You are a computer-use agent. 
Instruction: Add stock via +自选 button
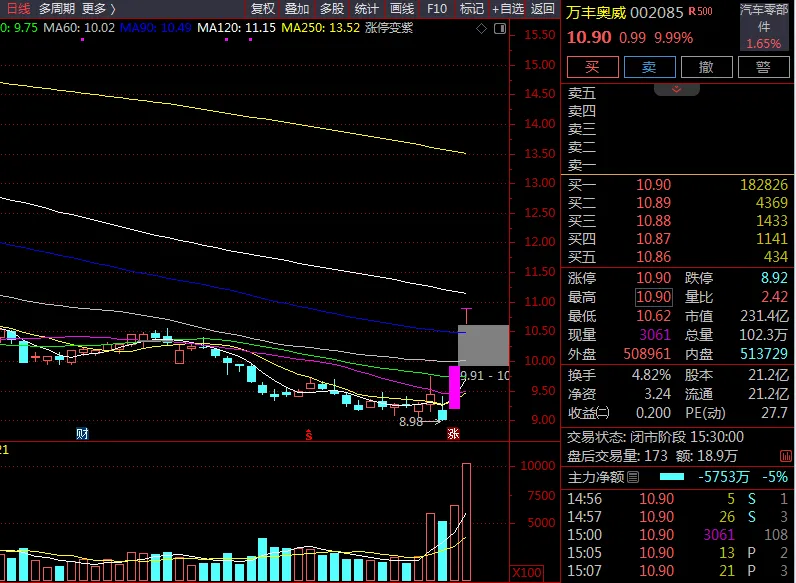[508, 9]
